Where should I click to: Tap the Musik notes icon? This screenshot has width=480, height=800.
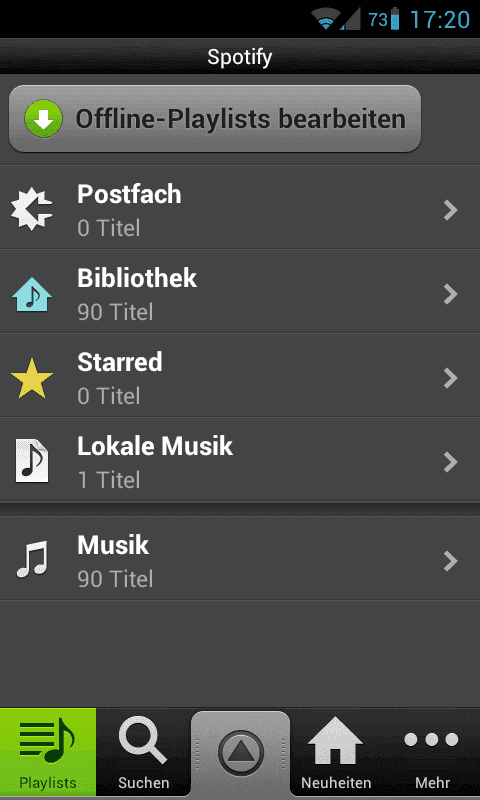coord(32,560)
